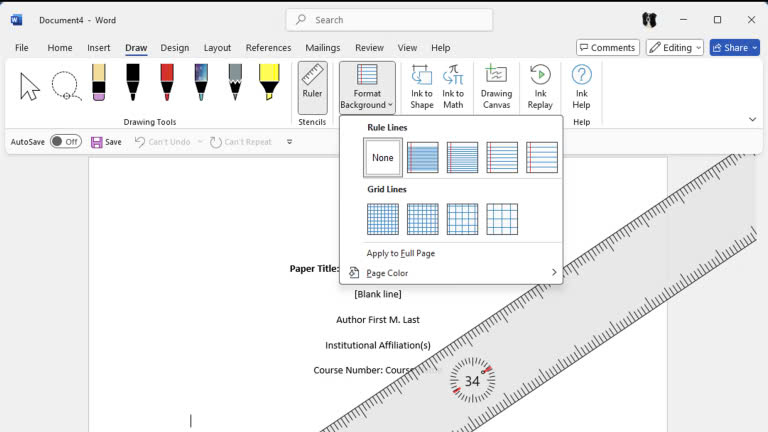
Task: Toggle AutoSave switch
Action: [66, 142]
